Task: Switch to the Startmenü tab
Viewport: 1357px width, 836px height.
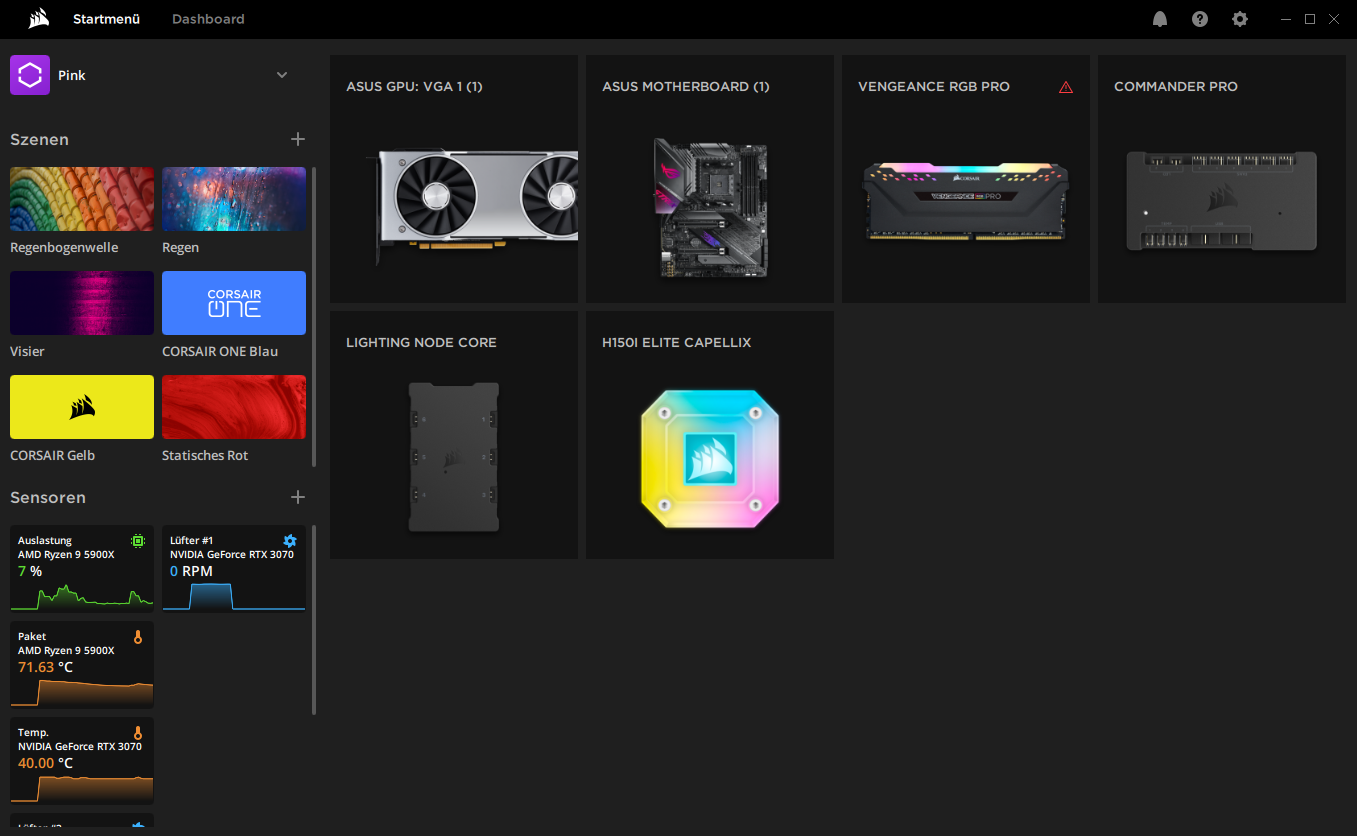Action: tap(106, 19)
